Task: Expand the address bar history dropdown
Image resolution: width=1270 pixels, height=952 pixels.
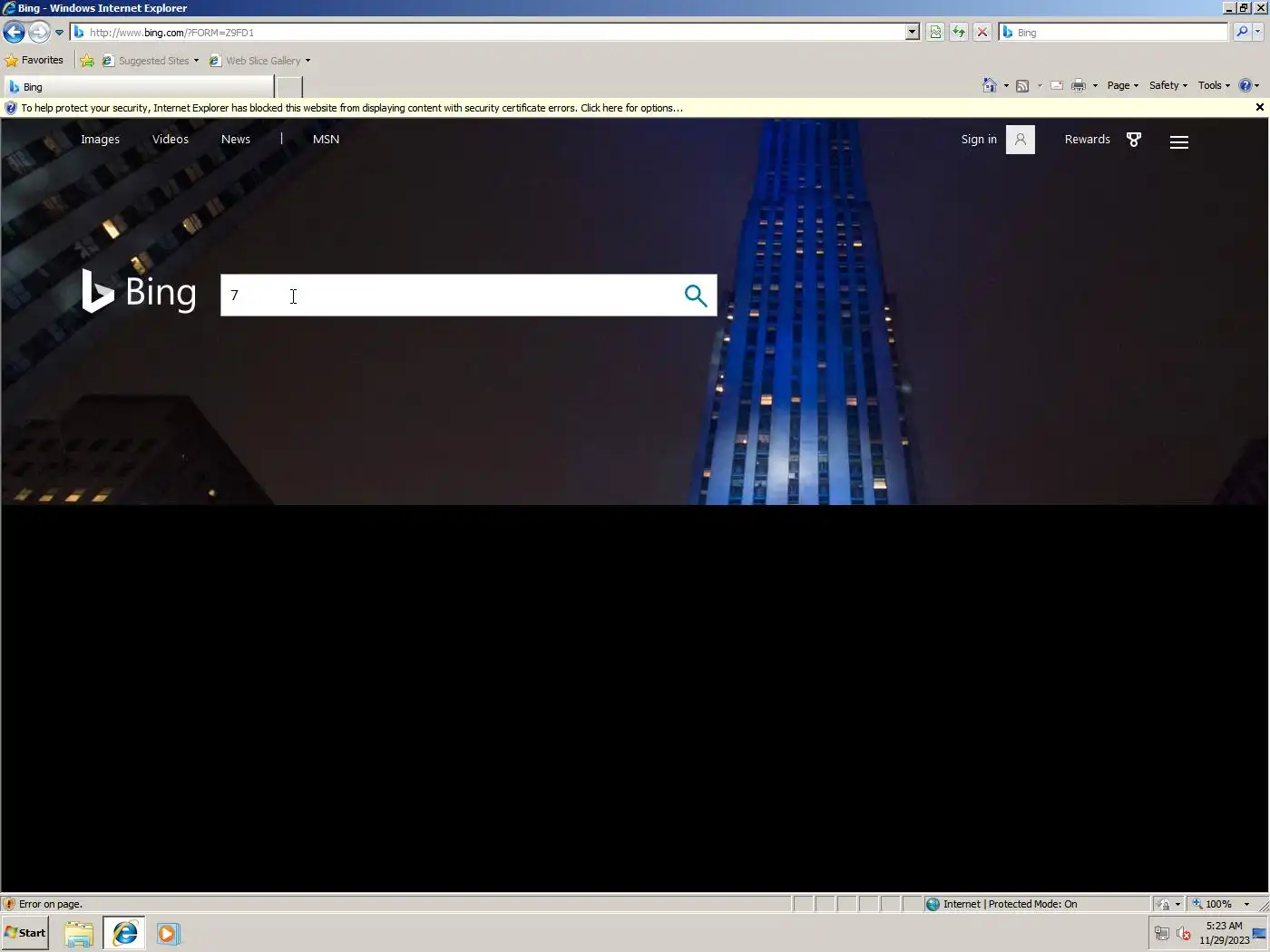Action: (x=912, y=33)
